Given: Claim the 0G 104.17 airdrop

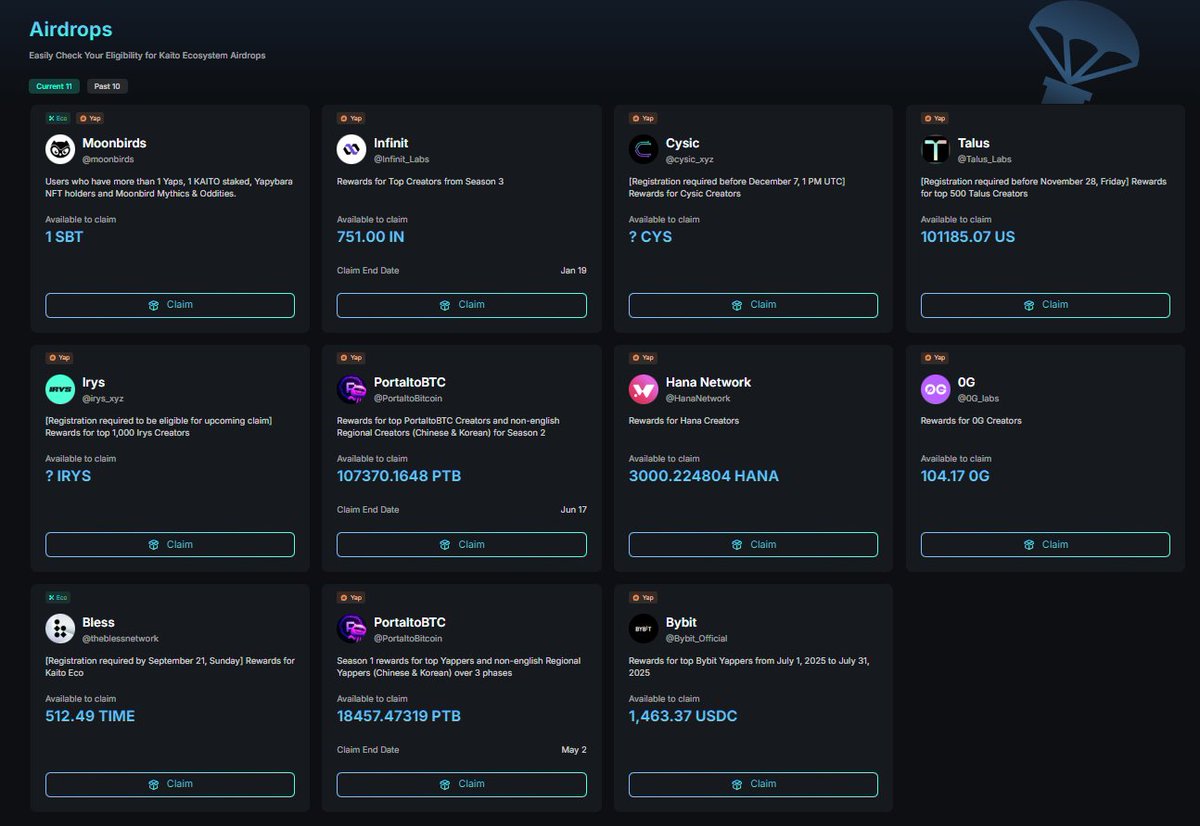Looking at the screenshot, I should [x=1045, y=545].
